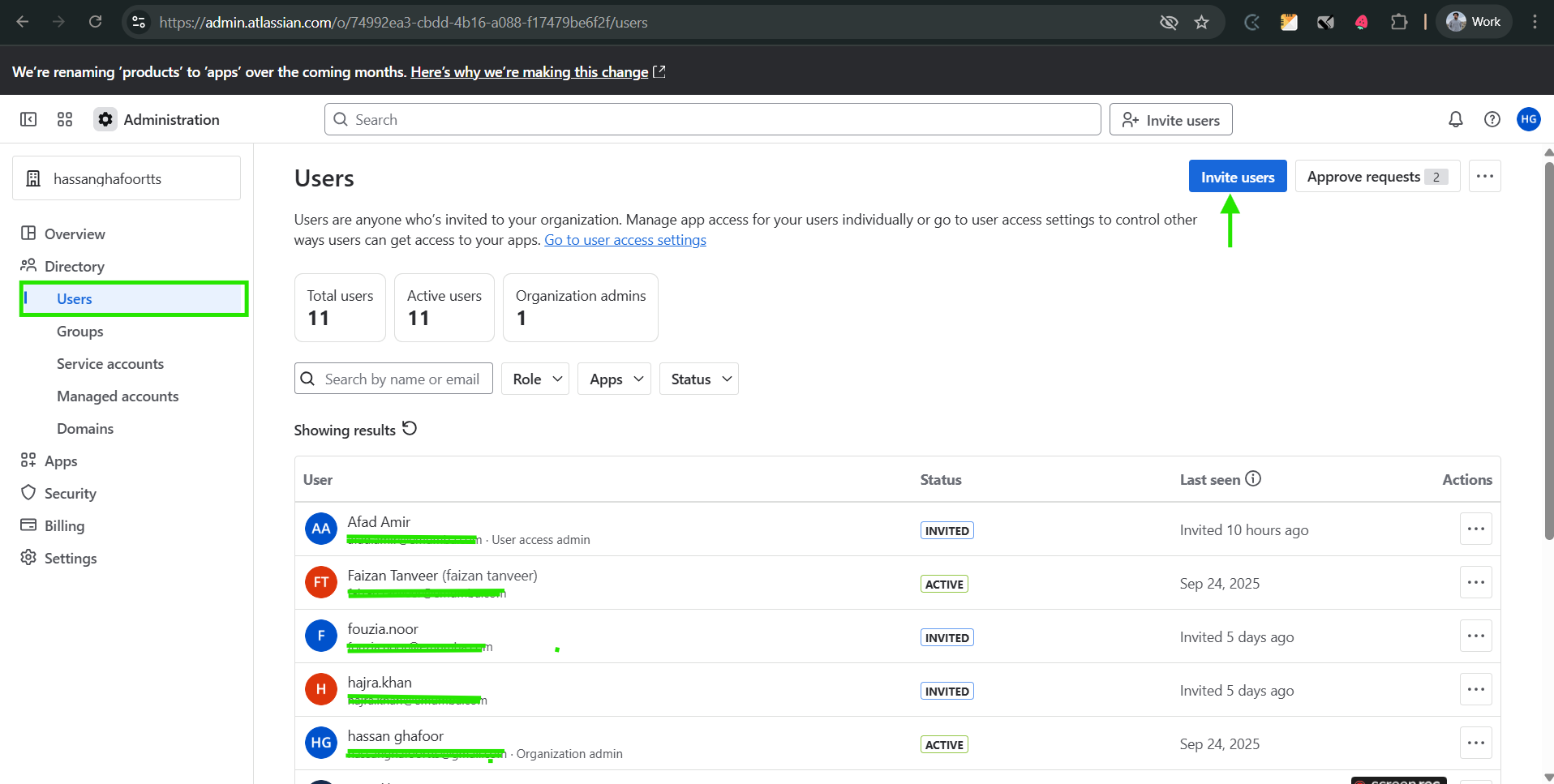Switch to the Groups section
The image size is (1554, 784).
coord(79,331)
